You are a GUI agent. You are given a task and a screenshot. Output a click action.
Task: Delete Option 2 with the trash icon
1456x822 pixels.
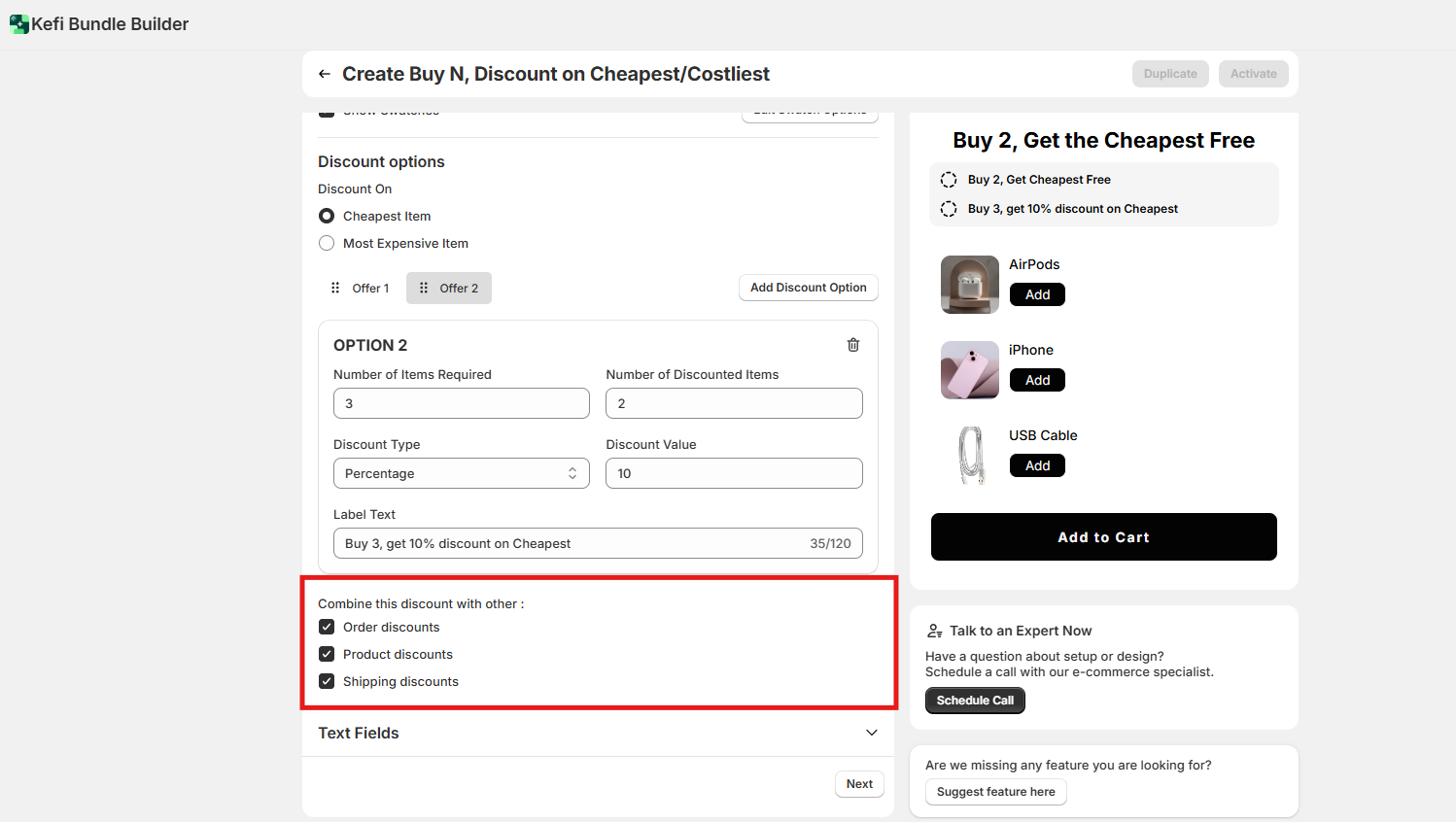[853, 345]
